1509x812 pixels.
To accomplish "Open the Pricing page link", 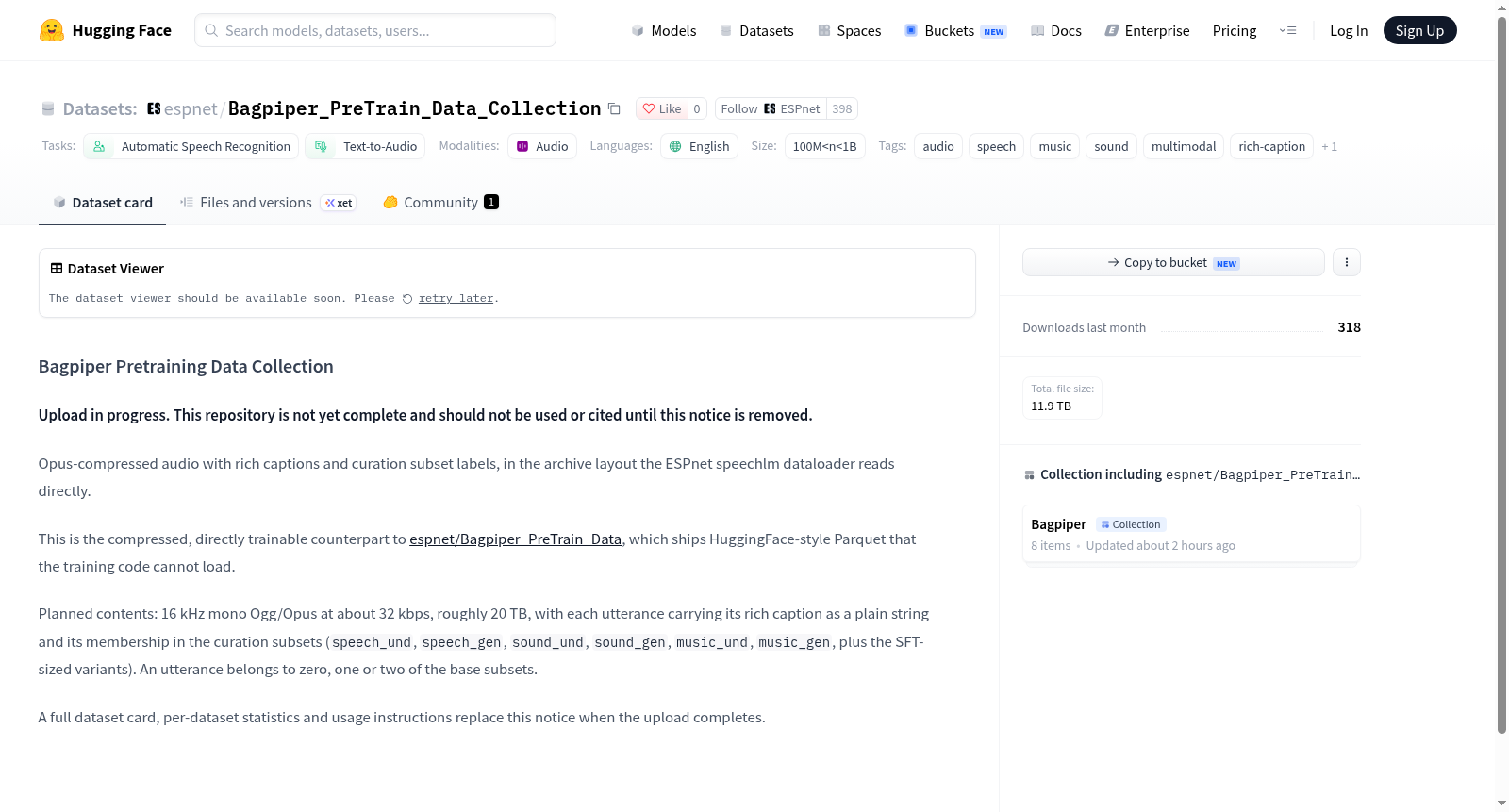I will click(x=1235, y=30).
